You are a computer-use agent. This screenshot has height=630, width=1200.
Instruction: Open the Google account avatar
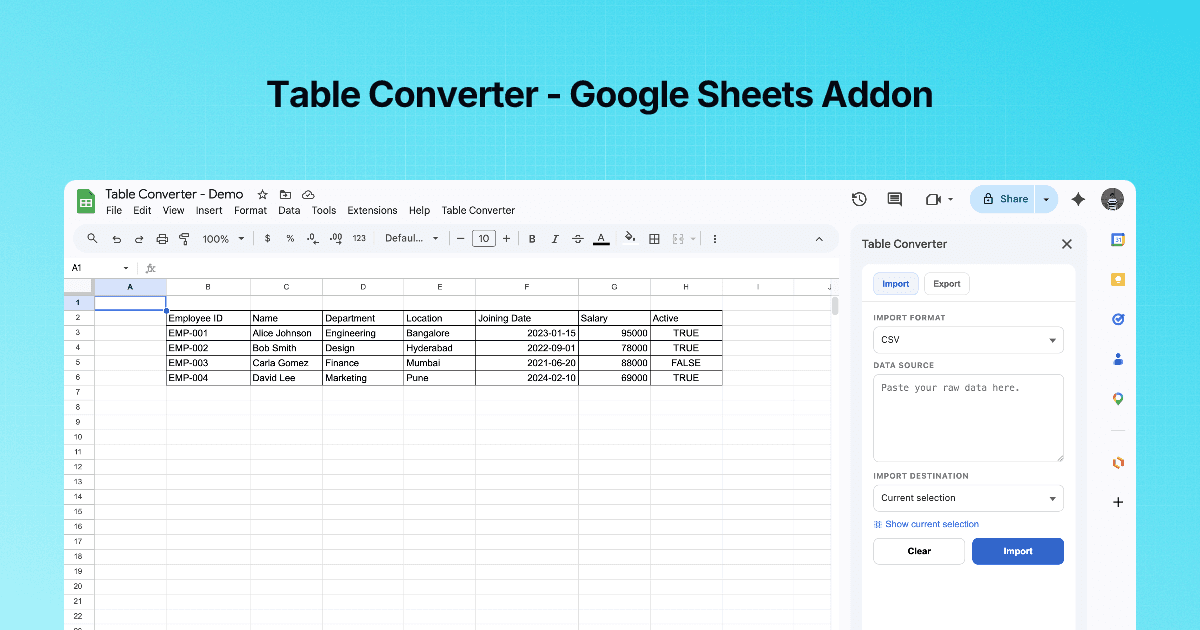click(1112, 199)
